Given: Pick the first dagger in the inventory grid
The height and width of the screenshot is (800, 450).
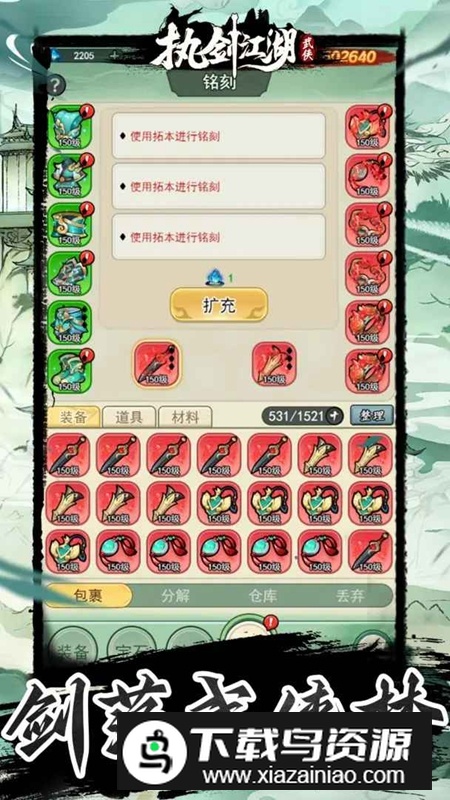Looking at the screenshot, I should (67, 455).
